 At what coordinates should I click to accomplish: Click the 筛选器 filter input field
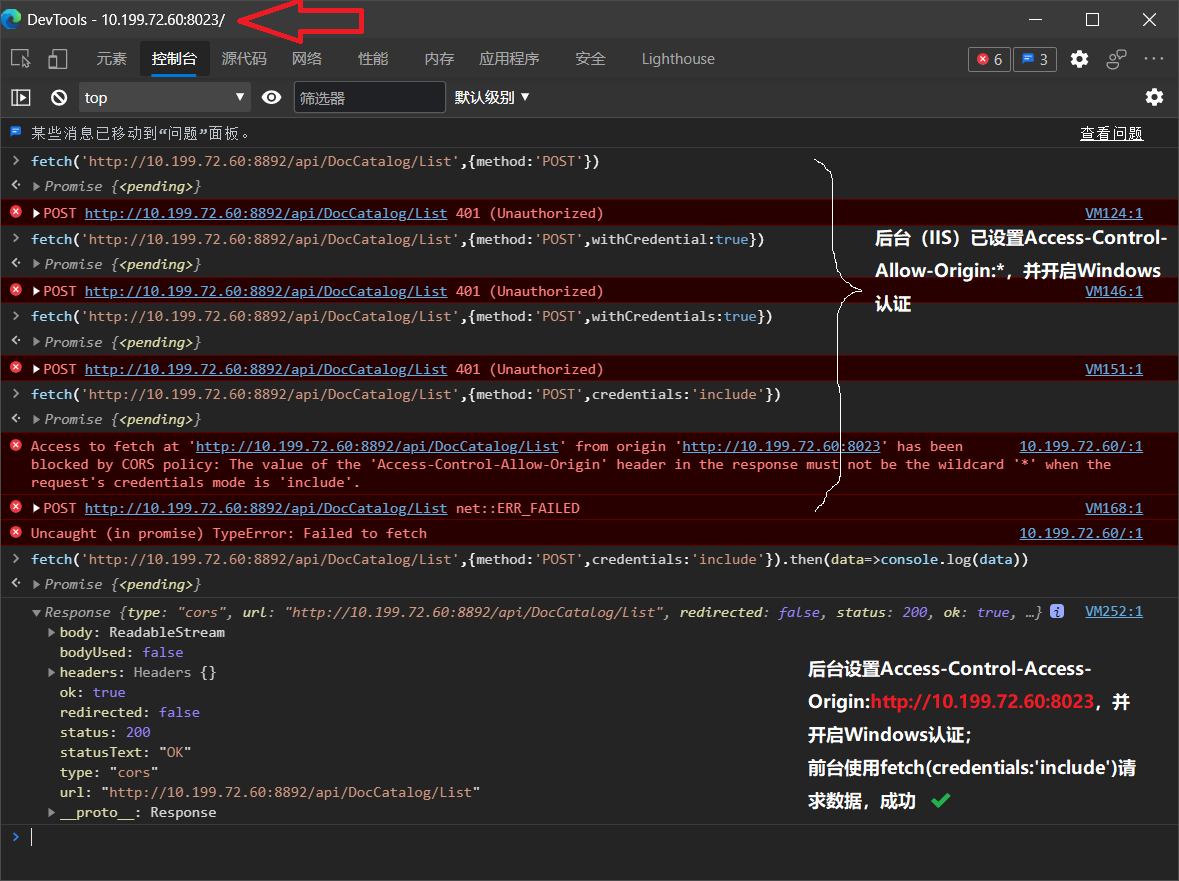(369, 98)
